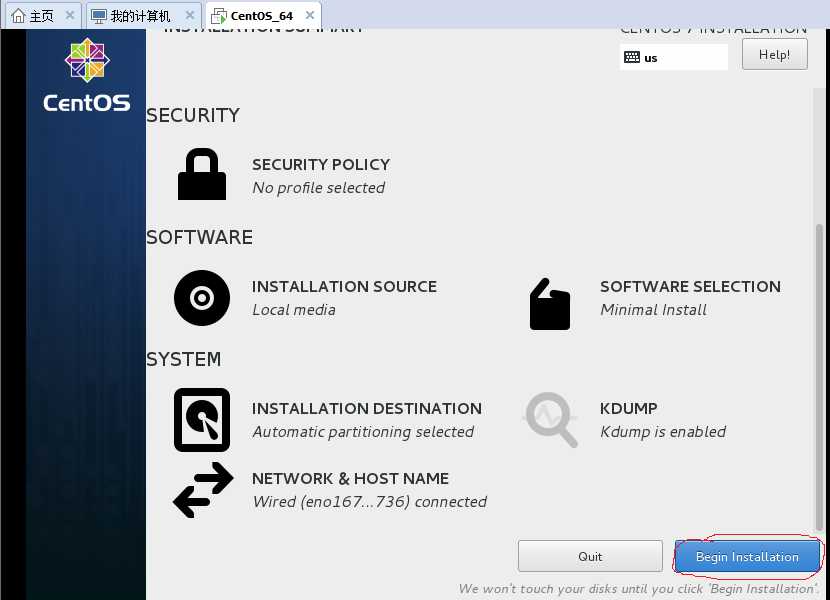The height and width of the screenshot is (600, 830).
Task: Click the CentOS logo in the sidebar
Action: (87, 75)
